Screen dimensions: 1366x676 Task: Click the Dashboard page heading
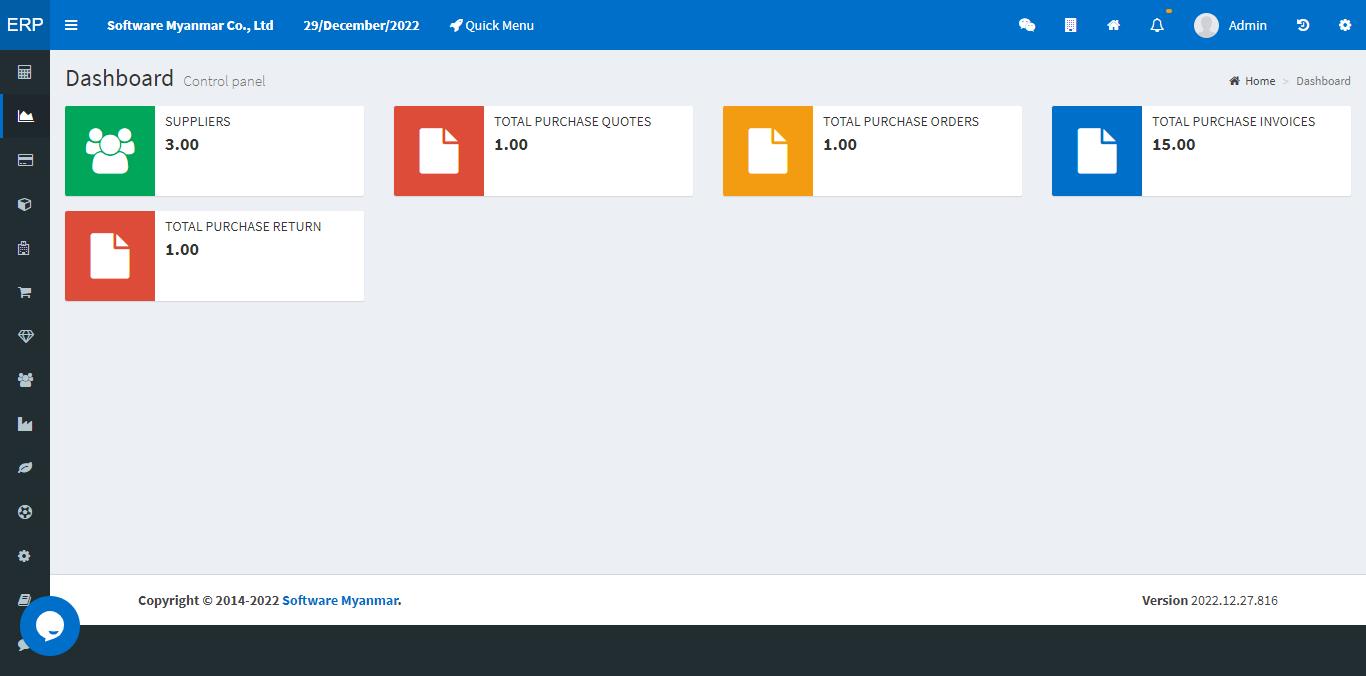pyautogui.click(x=119, y=78)
